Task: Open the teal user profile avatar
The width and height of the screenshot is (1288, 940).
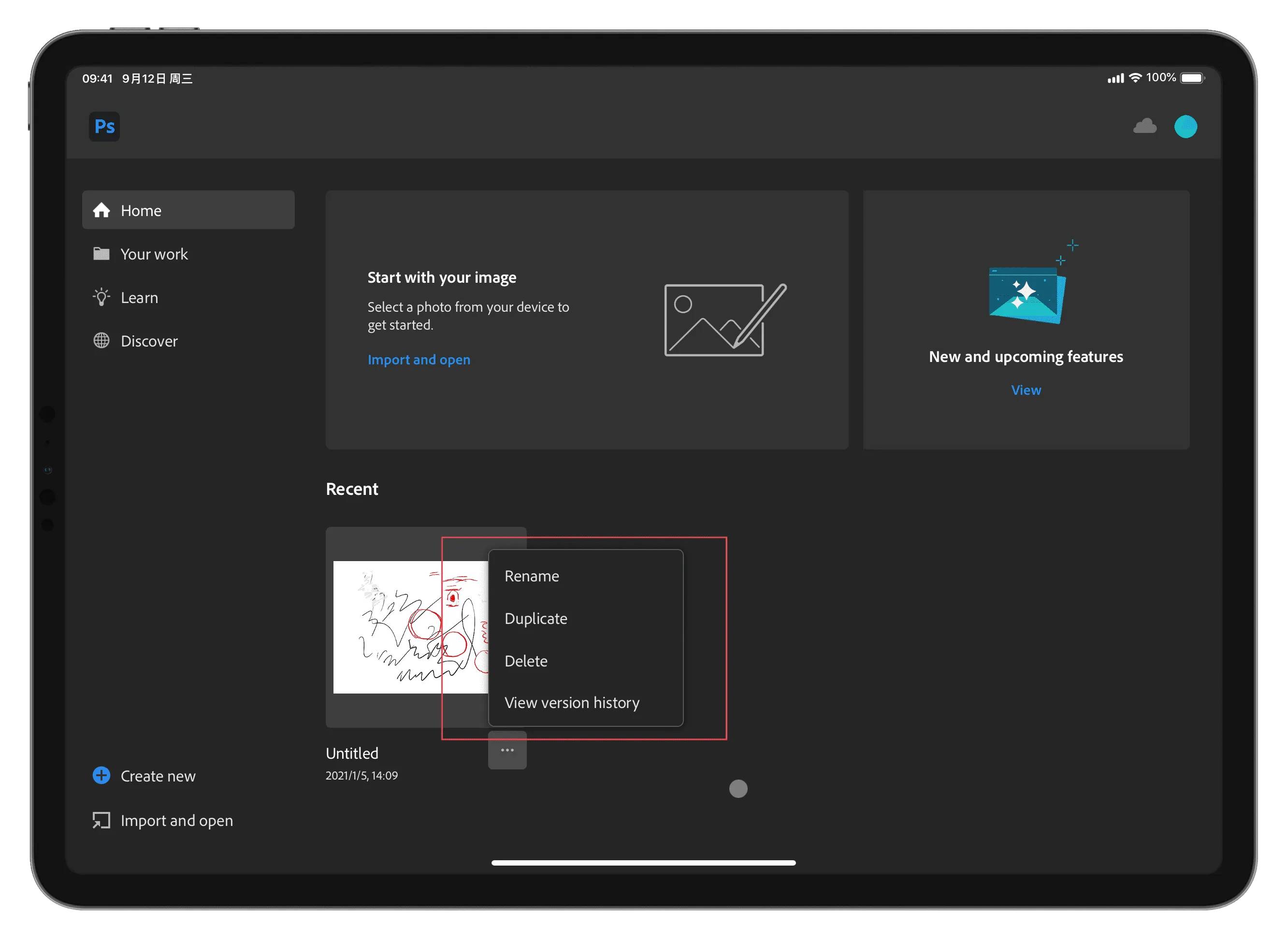Action: point(1185,126)
